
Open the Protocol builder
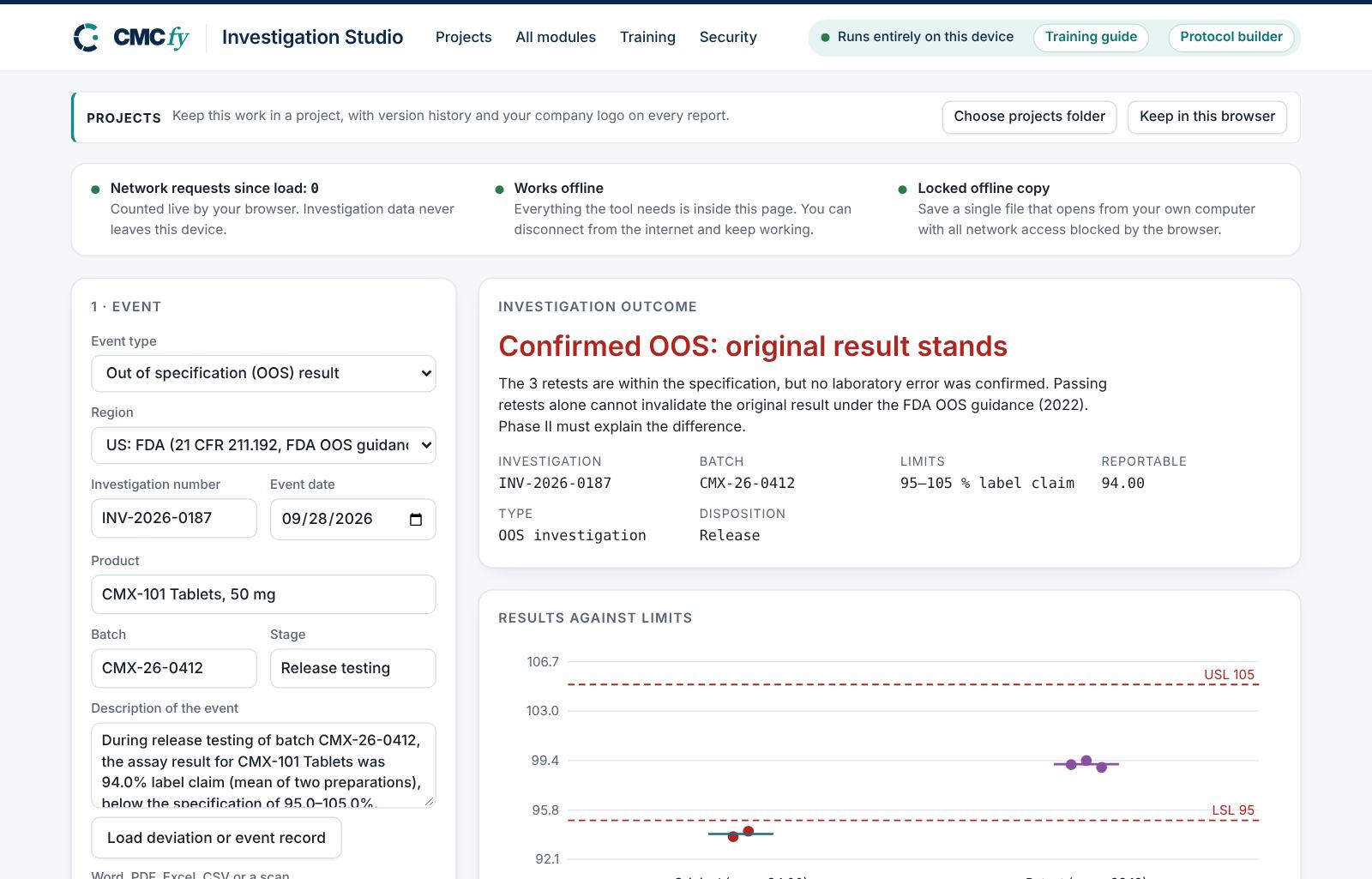(1231, 37)
